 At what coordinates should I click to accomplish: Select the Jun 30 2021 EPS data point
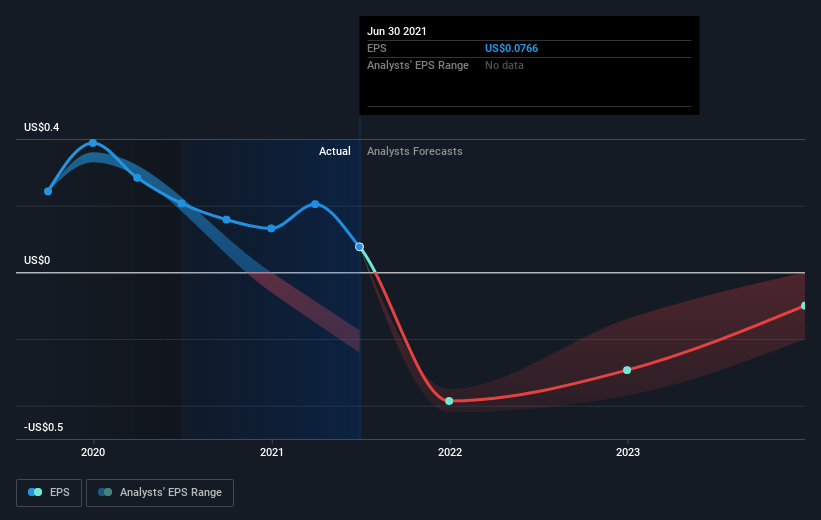(359, 247)
